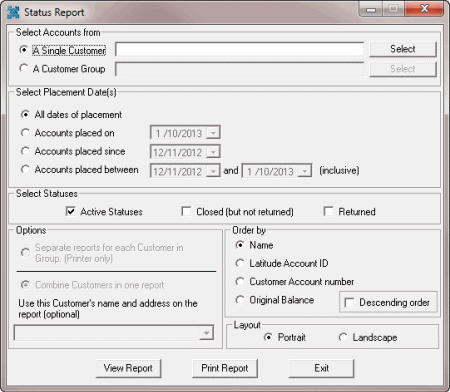Open the Customer name and address dropdown
Image resolution: width=450 pixels, height=392 pixels.
click(206, 333)
